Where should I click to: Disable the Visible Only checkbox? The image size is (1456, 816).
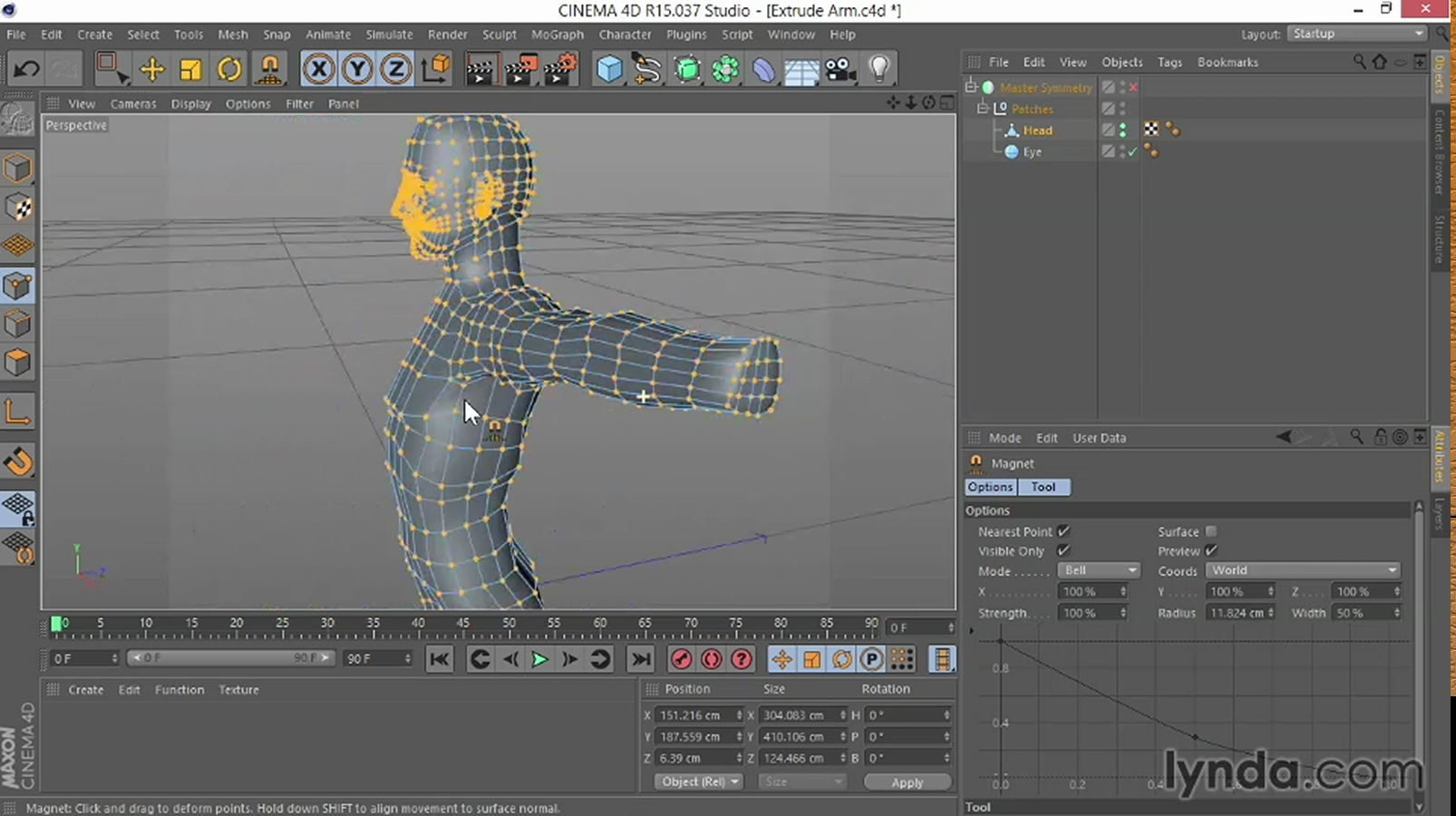pyautogui.click(x=1063, y=551)
